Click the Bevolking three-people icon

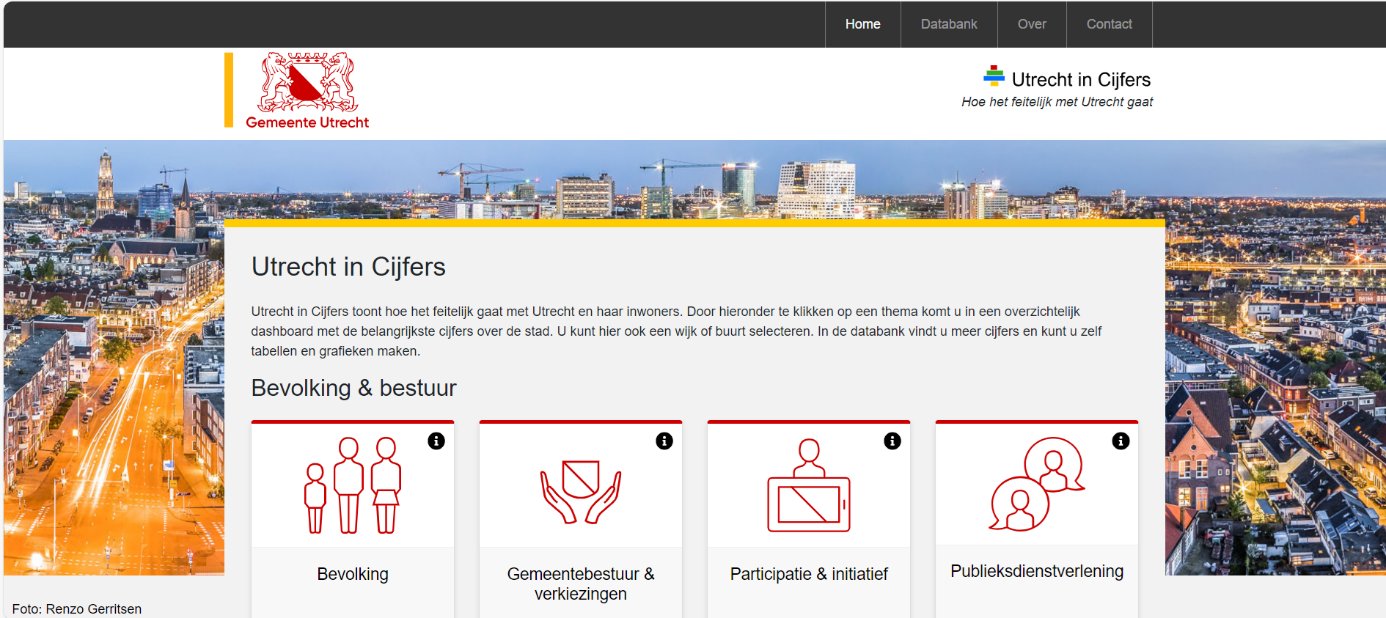coord(352,485)
